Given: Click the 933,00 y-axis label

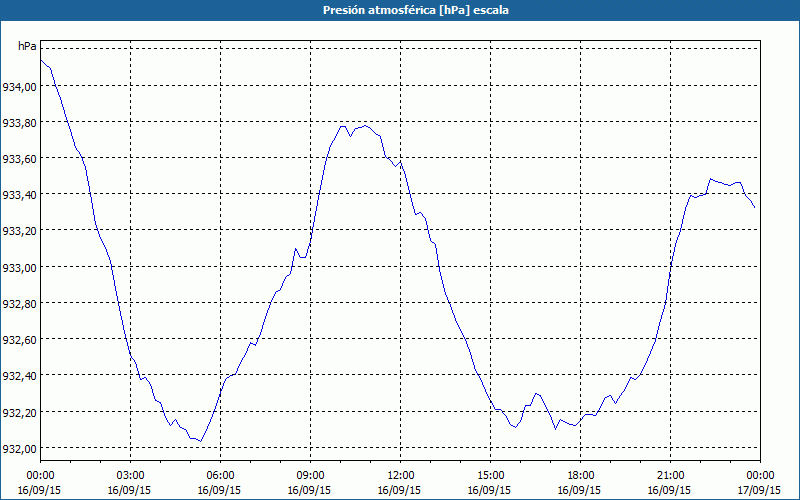Looking at the screenshot, I should (20, 268).
